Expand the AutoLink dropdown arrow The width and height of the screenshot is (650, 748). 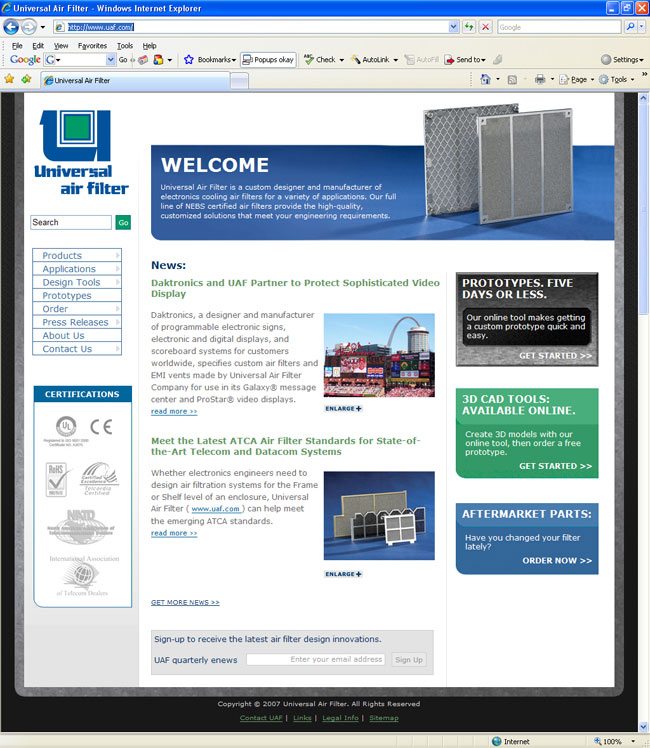click(395, 60)
